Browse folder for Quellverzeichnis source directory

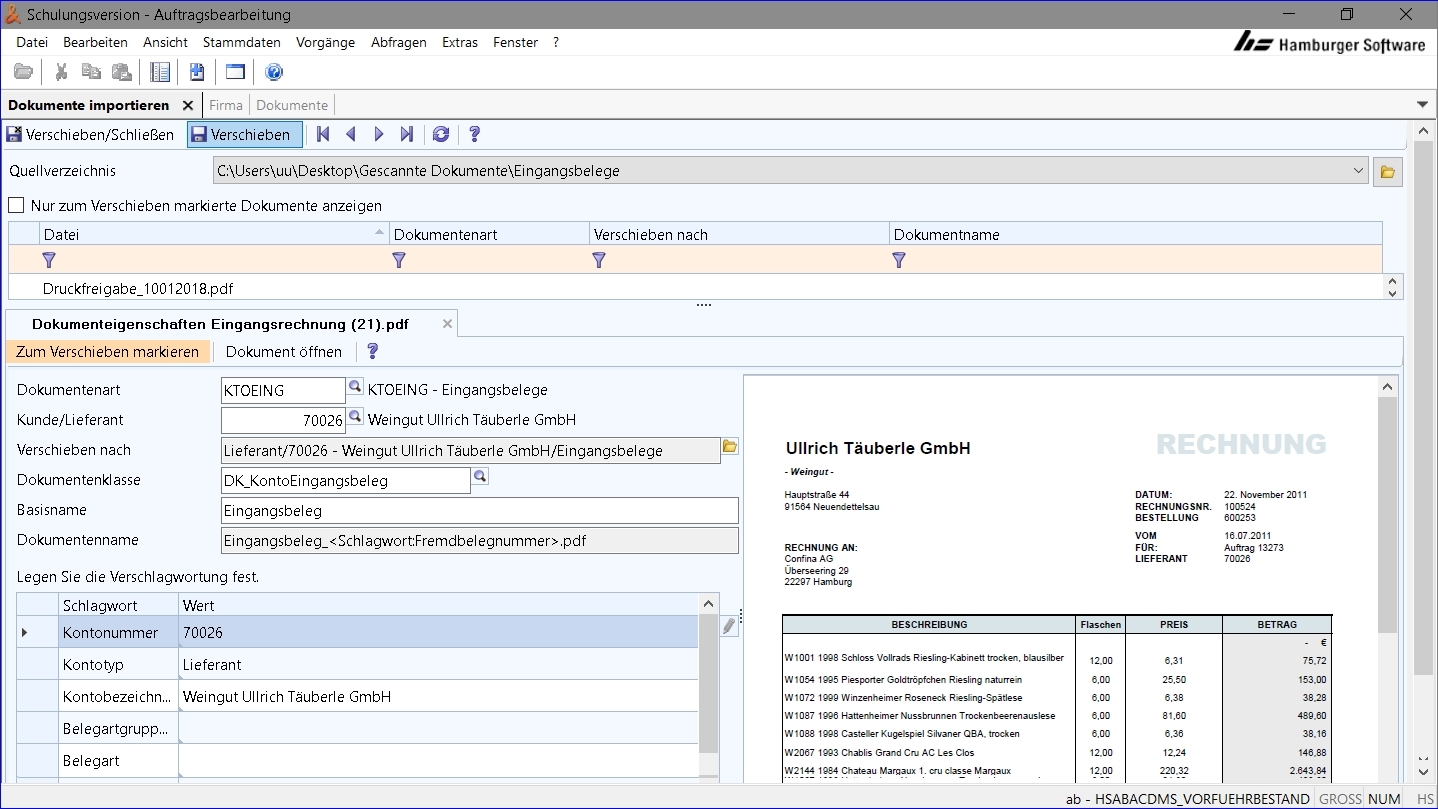(x=1387, y=172)
